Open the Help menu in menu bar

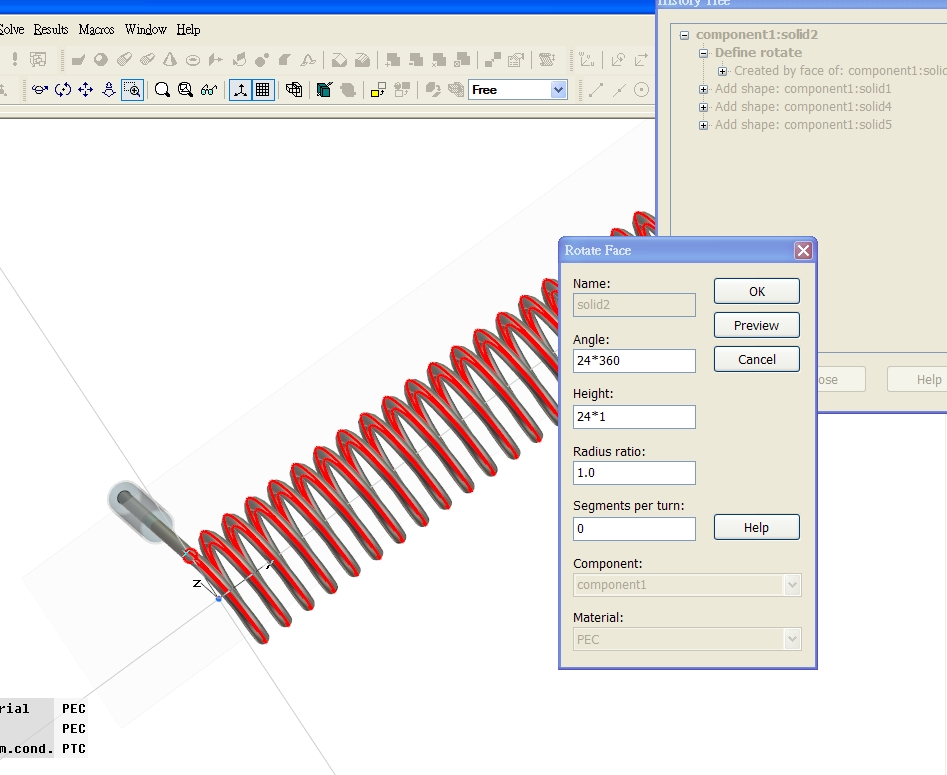pos(188,29)
